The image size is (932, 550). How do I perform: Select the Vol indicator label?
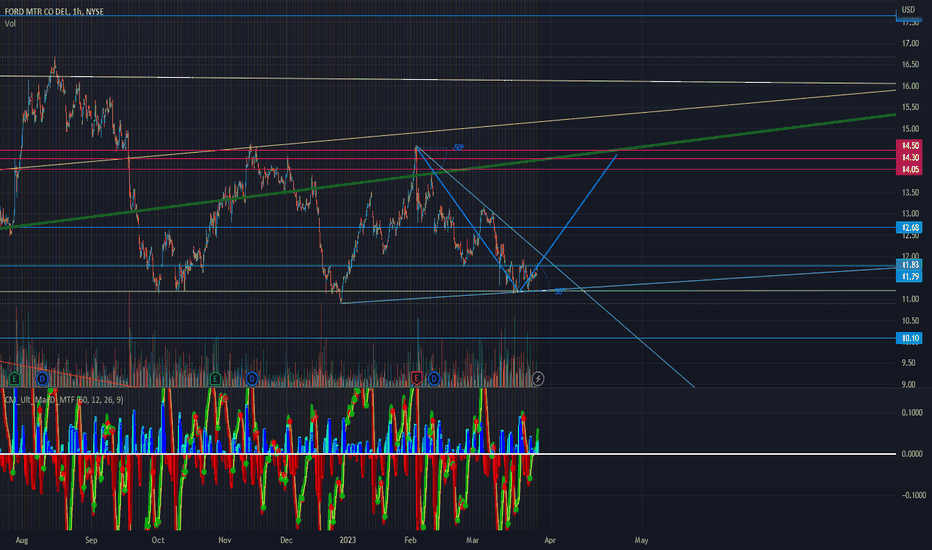(10, 24)
